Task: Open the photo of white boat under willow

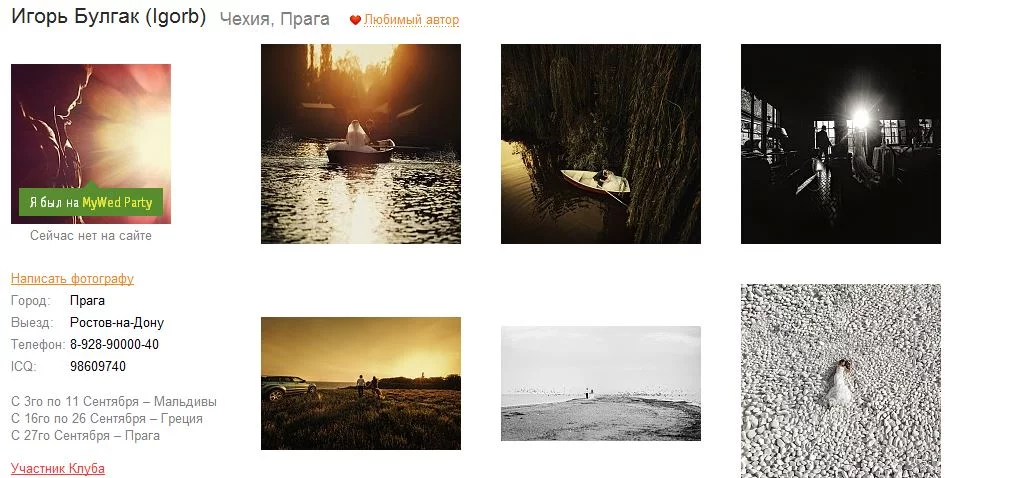Action: (600, 144)
